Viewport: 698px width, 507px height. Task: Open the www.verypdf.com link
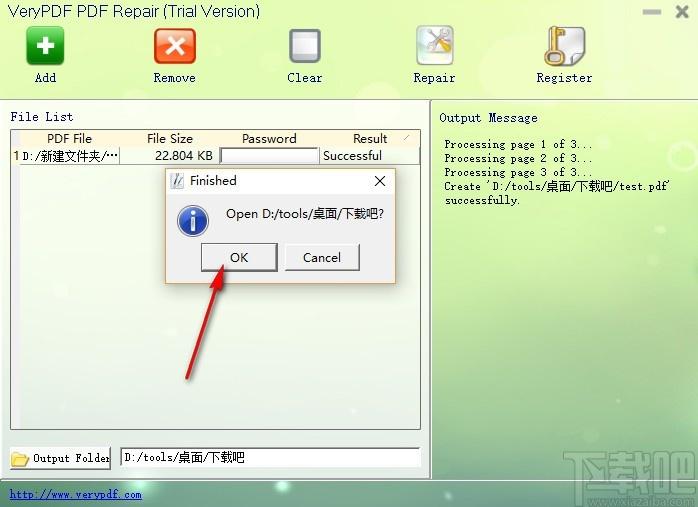pos(75,495)
